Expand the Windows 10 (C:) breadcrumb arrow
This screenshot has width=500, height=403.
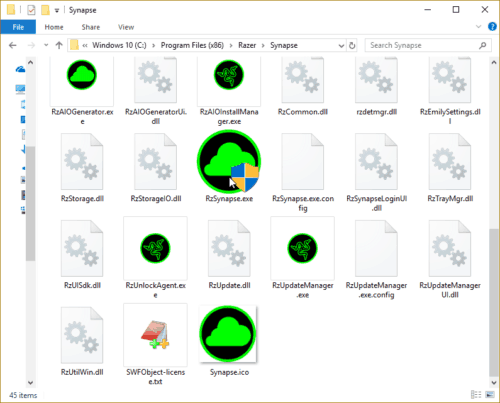coord(153,45)
